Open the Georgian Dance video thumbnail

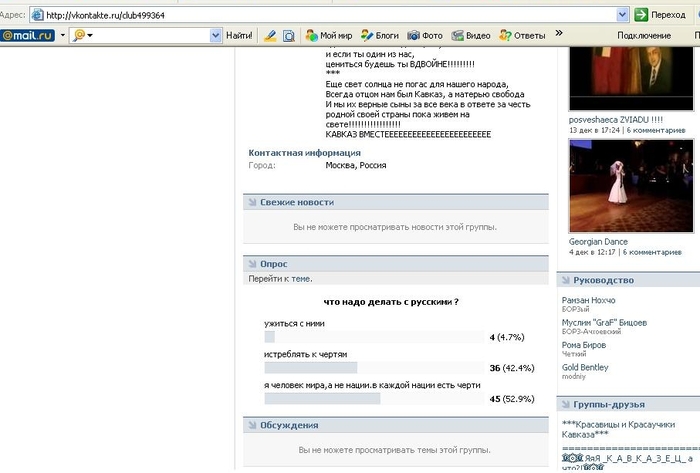[624, 186]
